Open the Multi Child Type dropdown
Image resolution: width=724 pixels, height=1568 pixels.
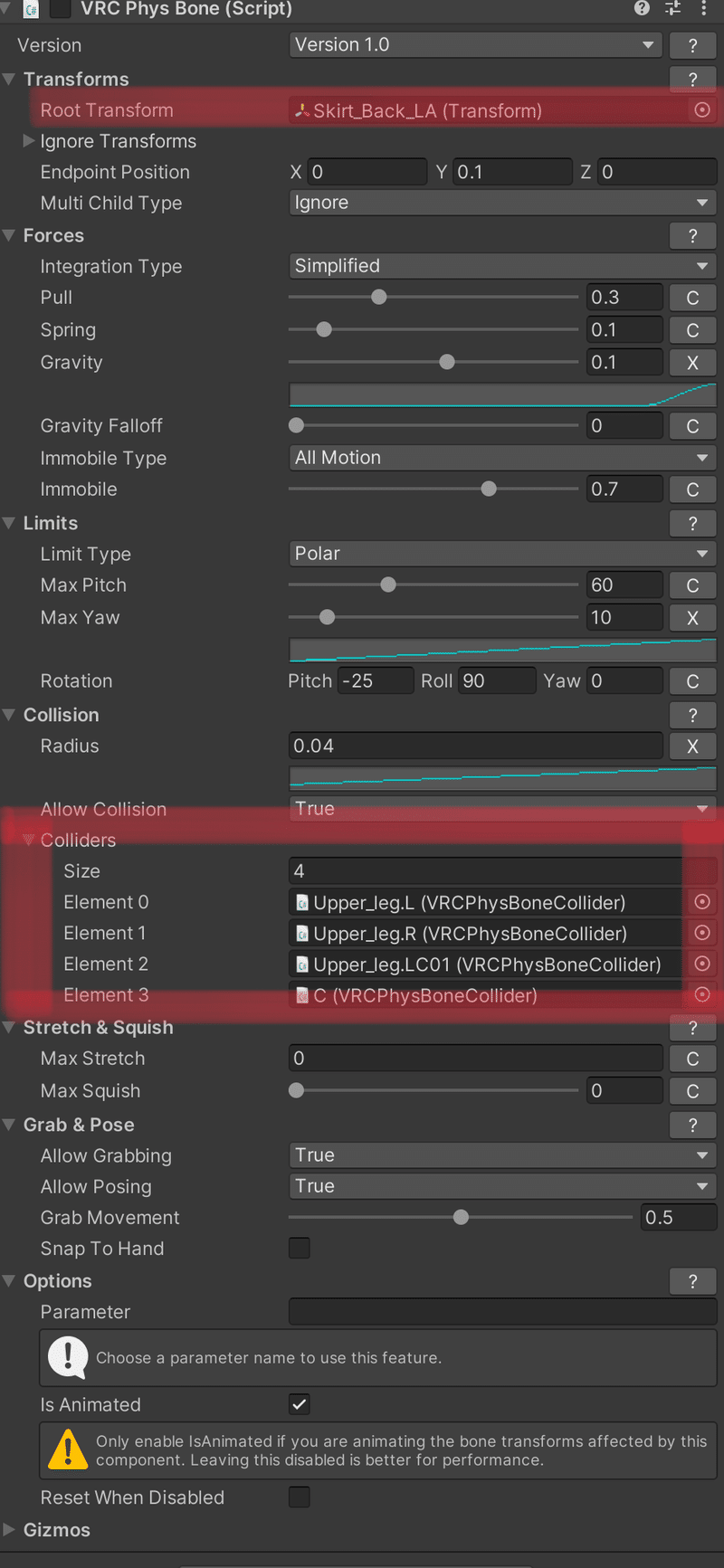click(x=502, y=203)
